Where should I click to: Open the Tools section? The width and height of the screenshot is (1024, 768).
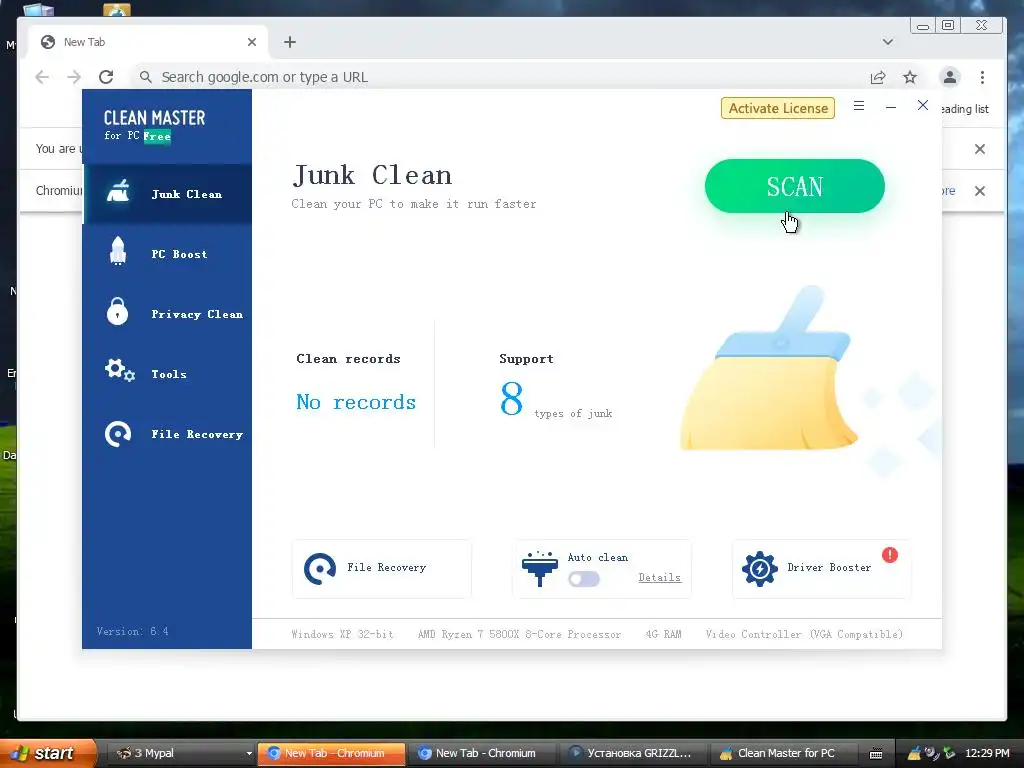pyautogui.click(x=167, y=374)
